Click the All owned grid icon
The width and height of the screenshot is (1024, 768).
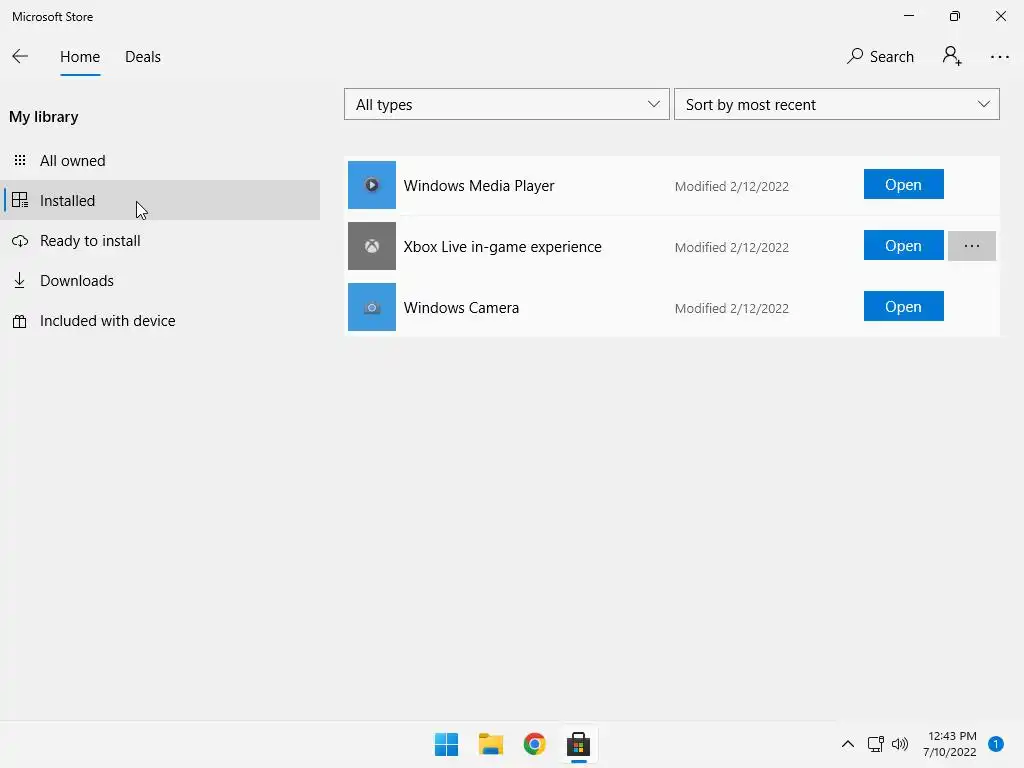(x=20, y=160)
